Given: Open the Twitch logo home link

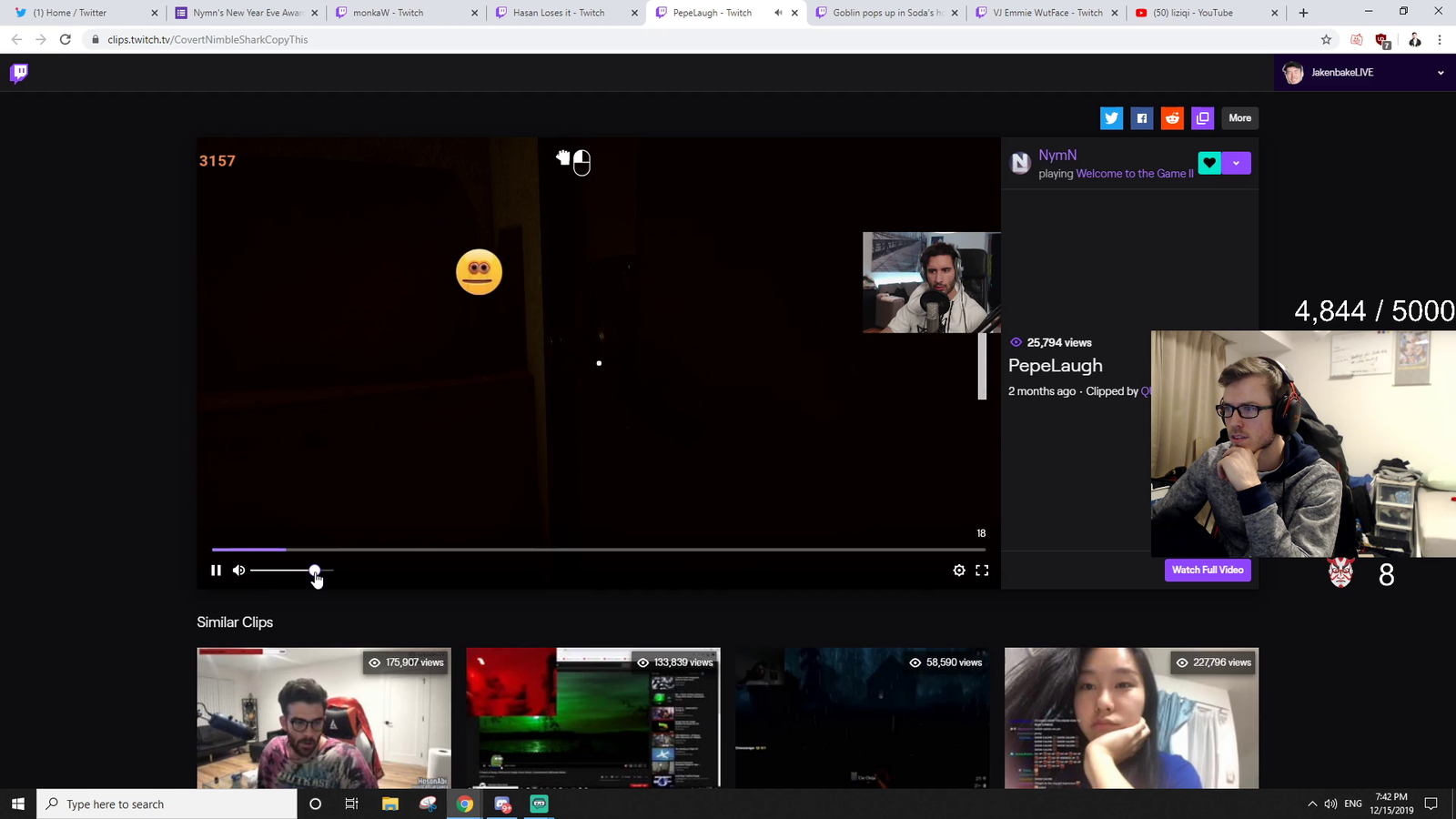Looking at the screenshot, I should pyautogui.click(x=19, y=73).
